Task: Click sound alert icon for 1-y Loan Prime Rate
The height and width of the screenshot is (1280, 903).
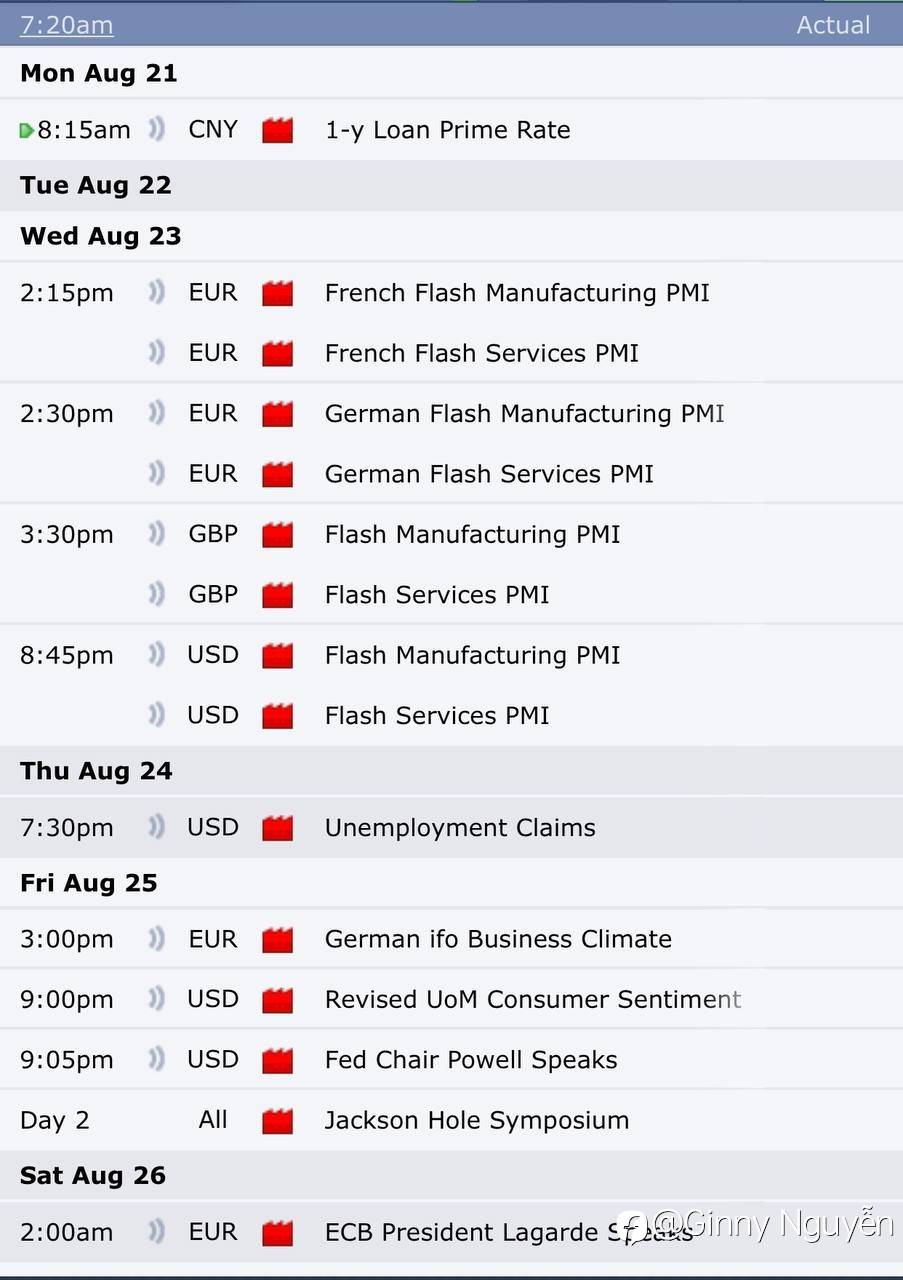Action: (156, 129)
